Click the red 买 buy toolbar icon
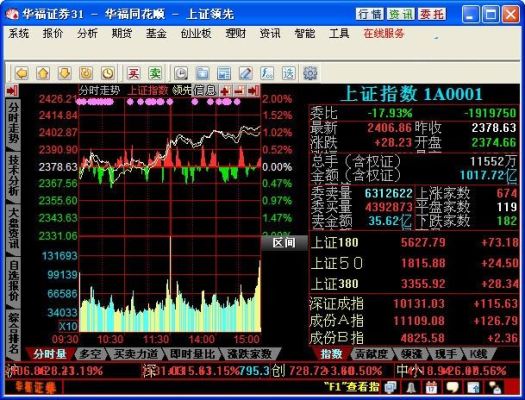 click(133, 73)
